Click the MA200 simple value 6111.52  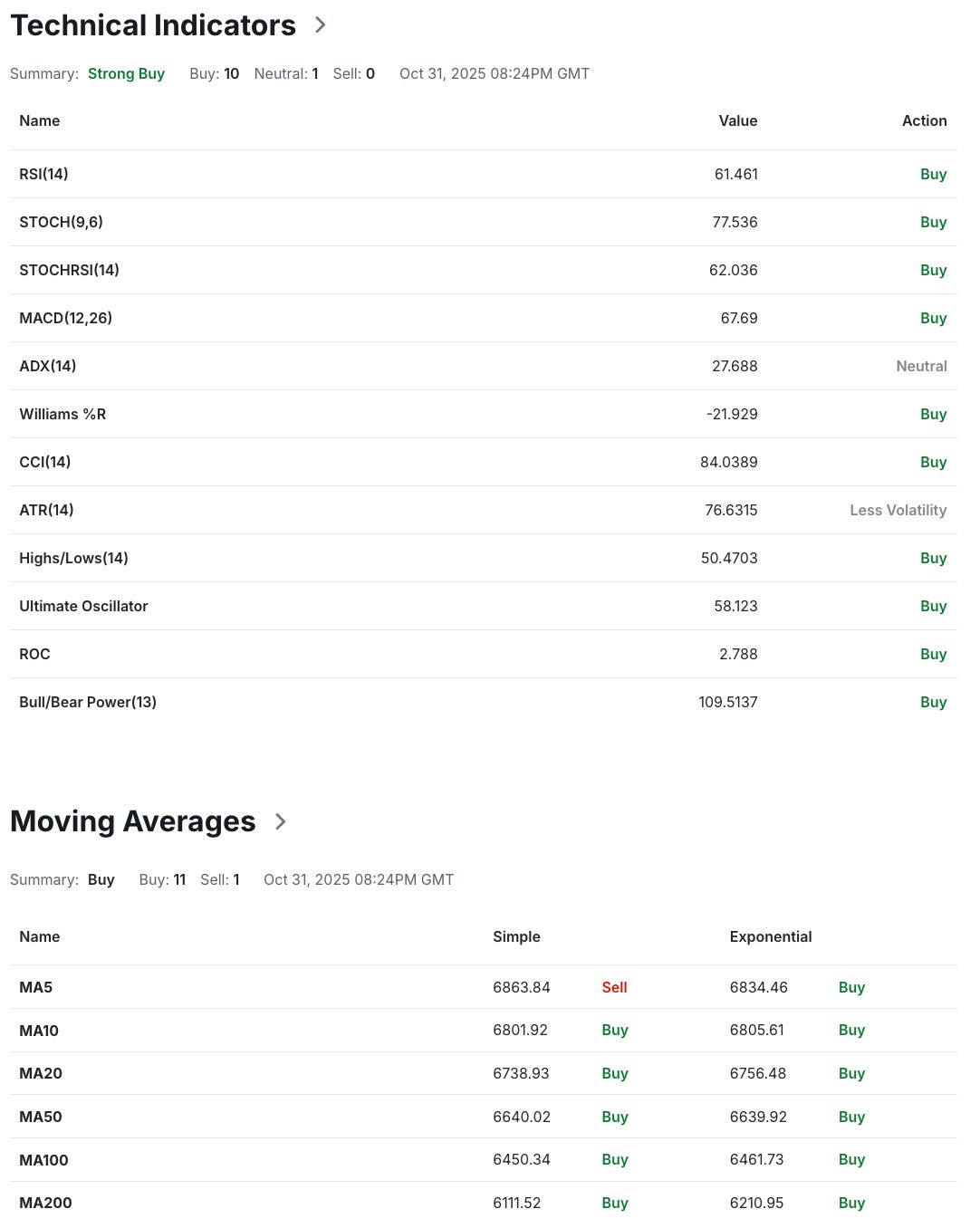(517, 1203)
